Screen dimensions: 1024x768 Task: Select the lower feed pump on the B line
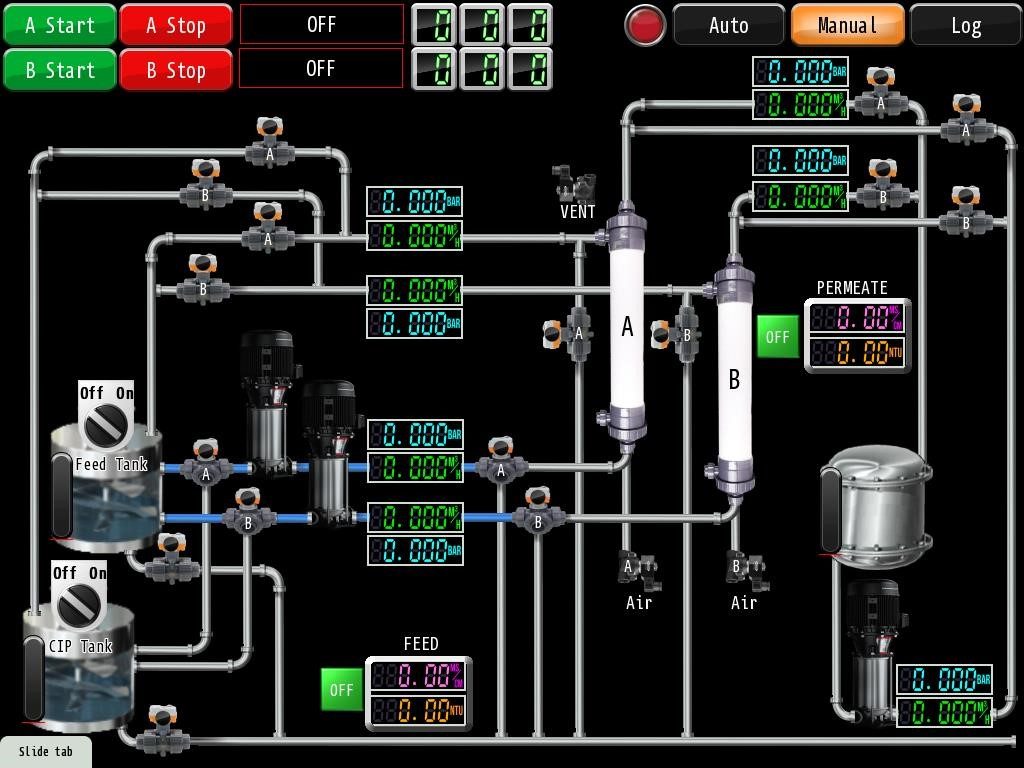[x=330, y=453]
